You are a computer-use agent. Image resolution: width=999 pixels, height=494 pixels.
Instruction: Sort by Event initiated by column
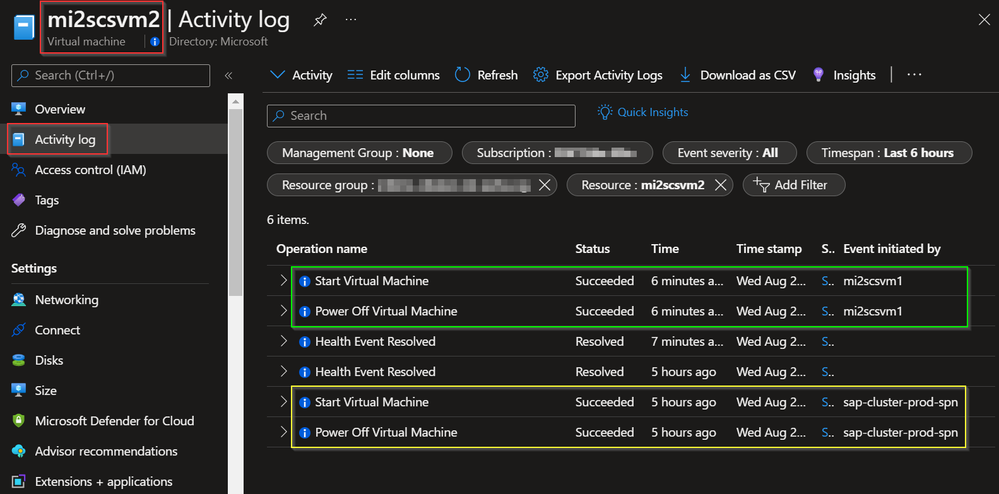tap(892, 249)
